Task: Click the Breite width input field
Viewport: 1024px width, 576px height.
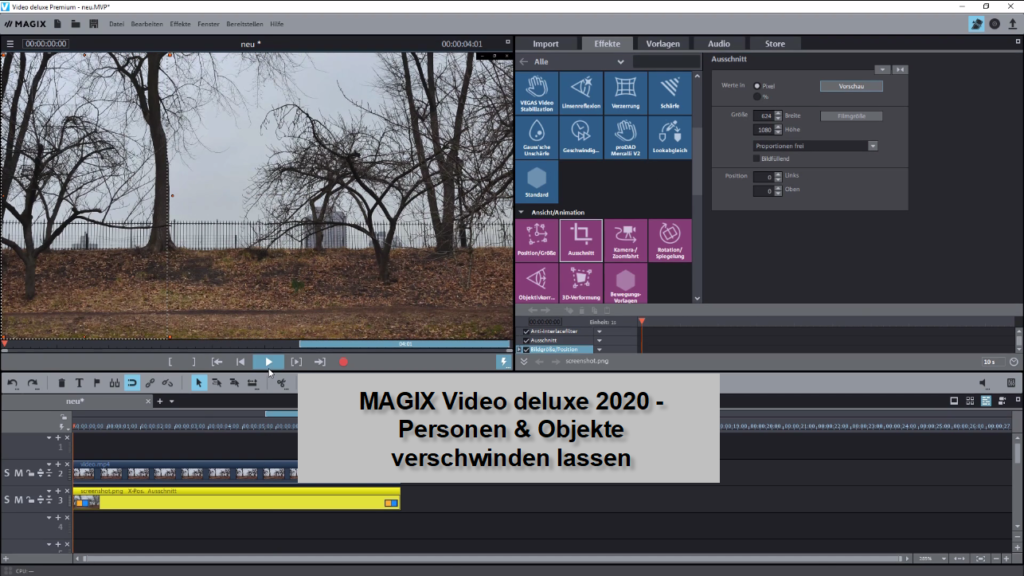Action: coord(763,116)
